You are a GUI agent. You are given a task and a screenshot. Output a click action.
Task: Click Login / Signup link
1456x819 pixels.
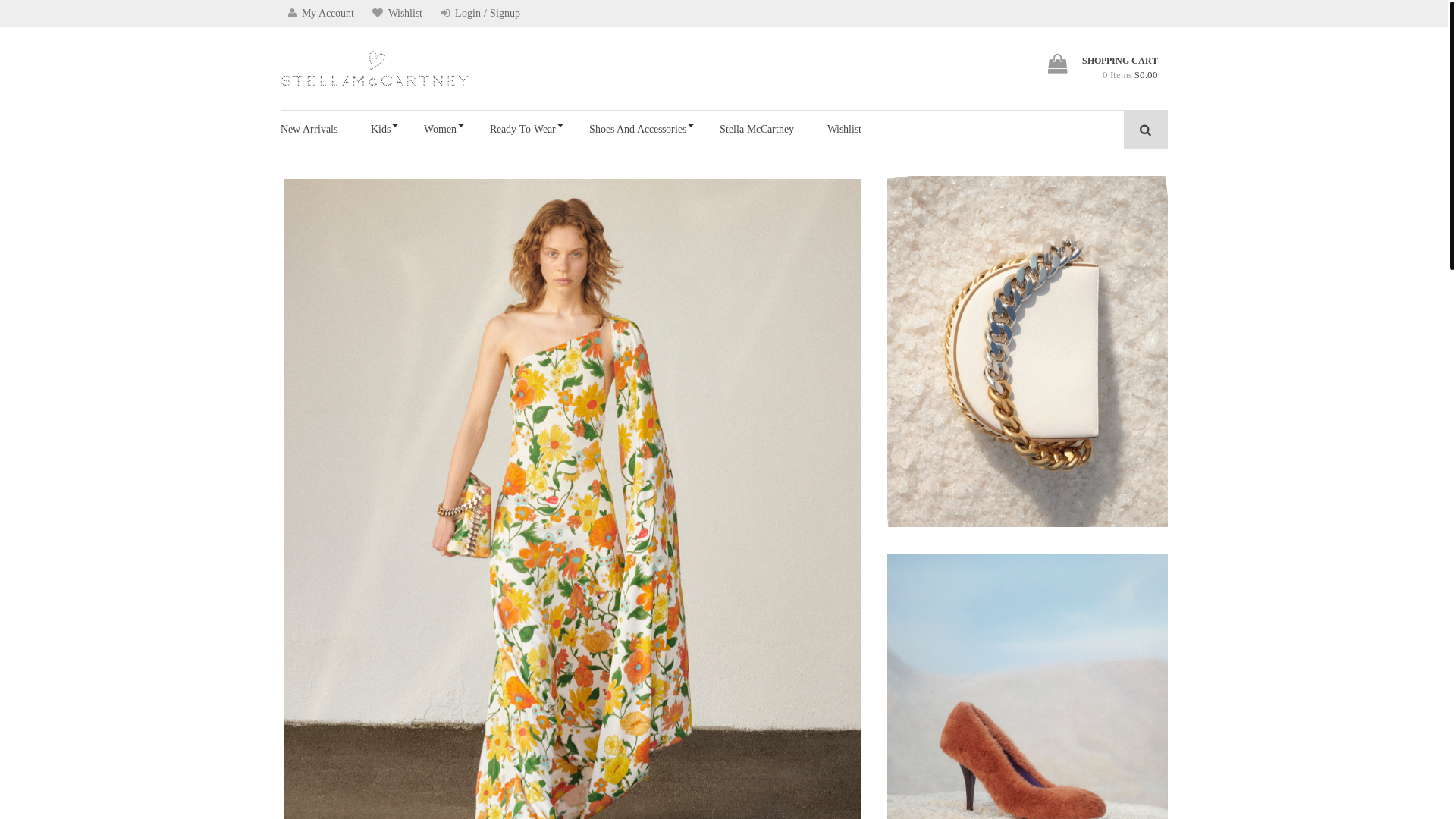tap(488, 14)
